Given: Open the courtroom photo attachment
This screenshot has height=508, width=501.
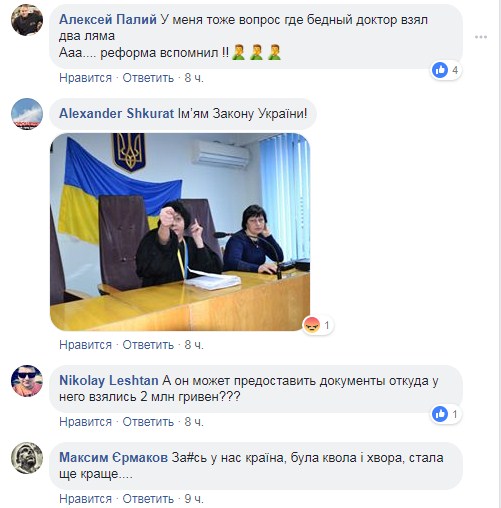Looking at the screenshot, I should point(180,232).
